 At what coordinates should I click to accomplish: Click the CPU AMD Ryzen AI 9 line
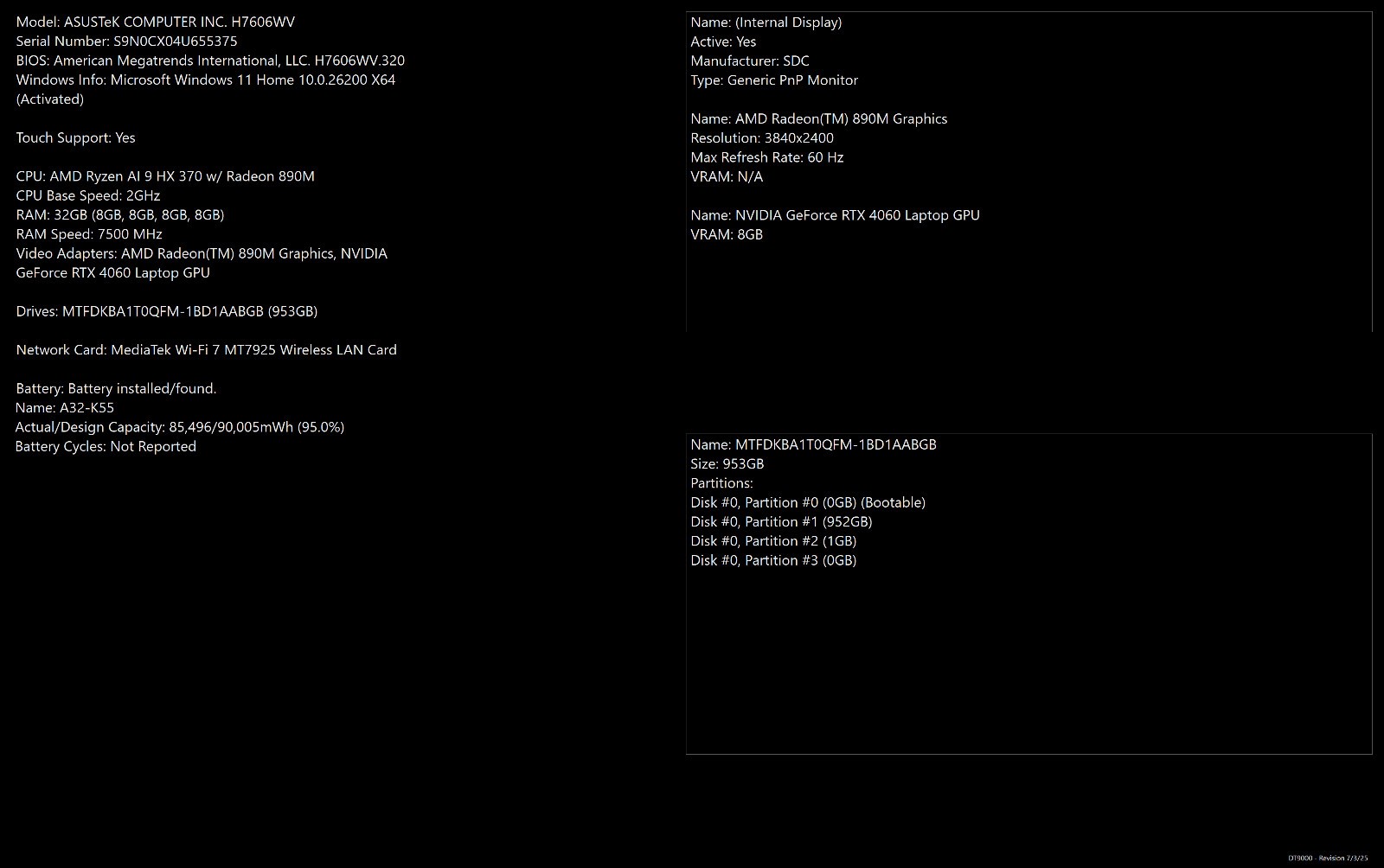pyautogui.click(x=165, y=176)
